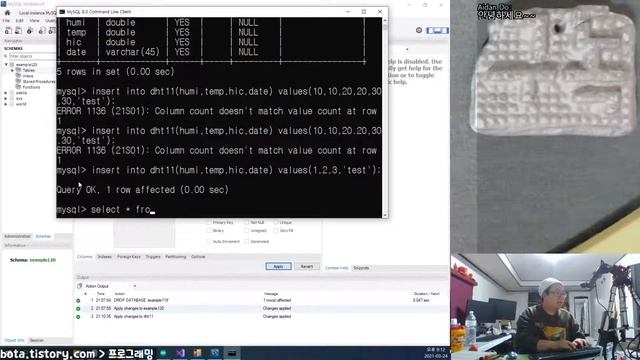Click the new SQL tab toolbar icon
The height and width of the screenshot is (360, 640).
[8, 31]
